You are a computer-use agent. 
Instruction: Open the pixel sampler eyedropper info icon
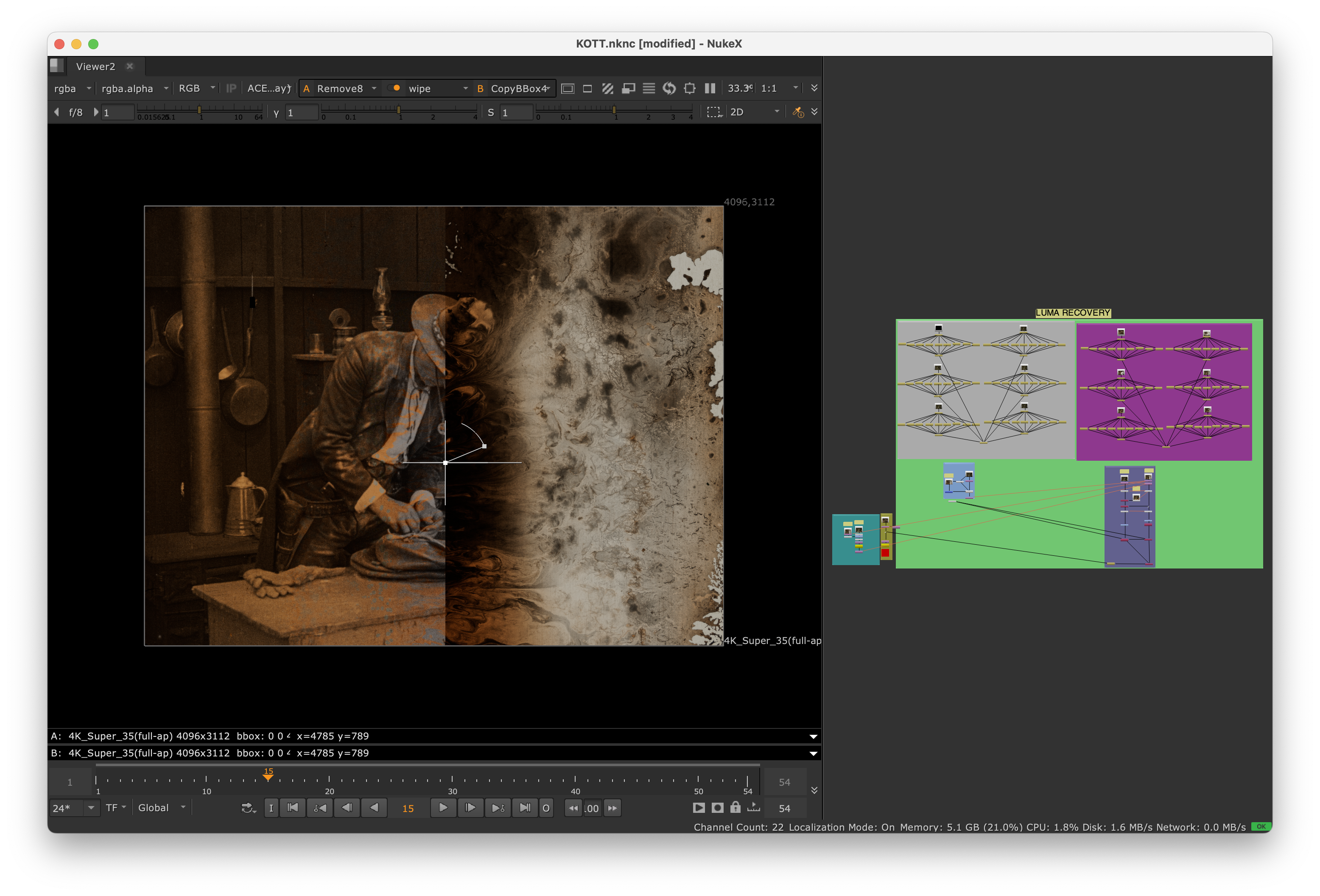[798, 112]
